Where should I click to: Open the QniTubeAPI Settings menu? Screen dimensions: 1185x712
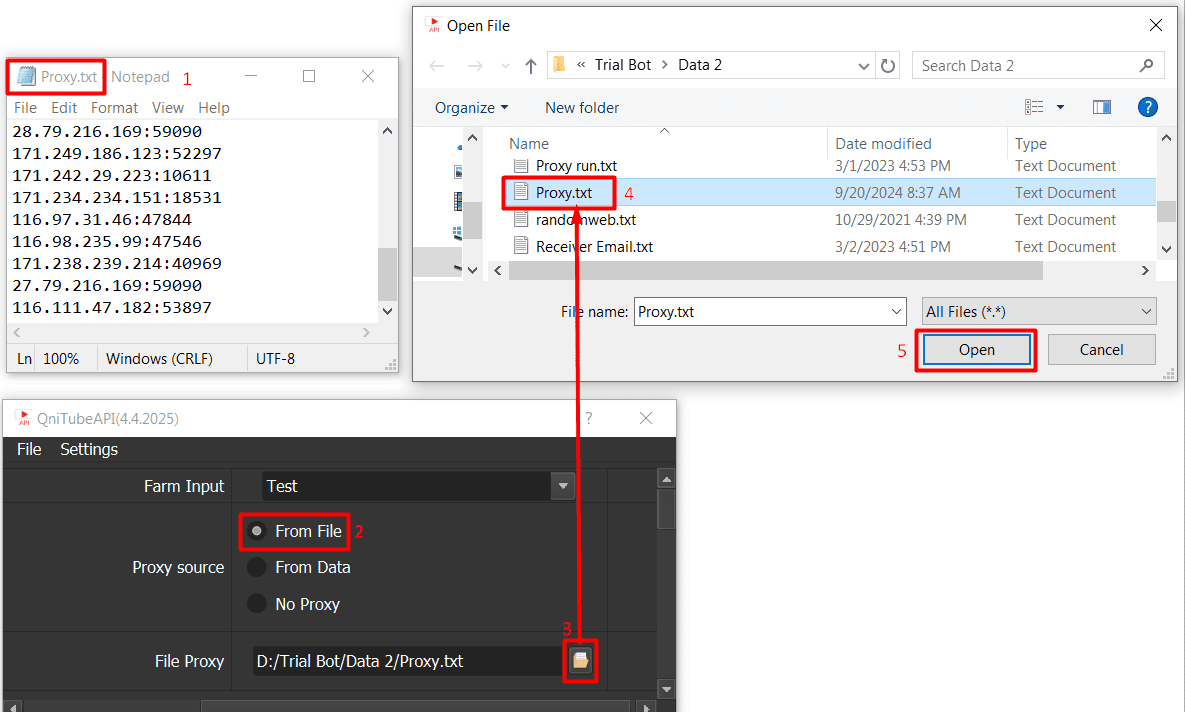(x=89, y=449)
